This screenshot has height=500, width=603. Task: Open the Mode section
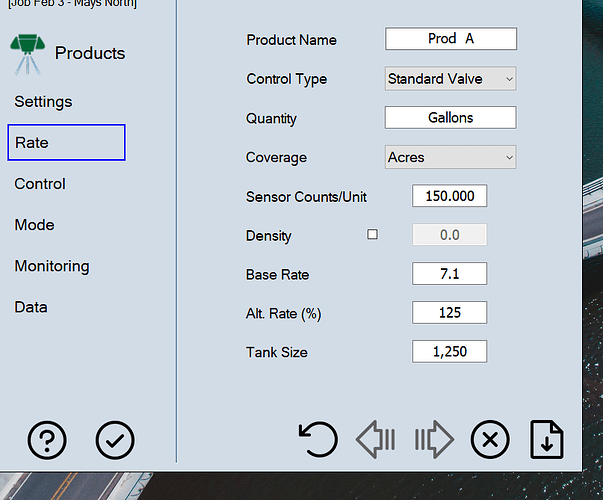point(34,225)
